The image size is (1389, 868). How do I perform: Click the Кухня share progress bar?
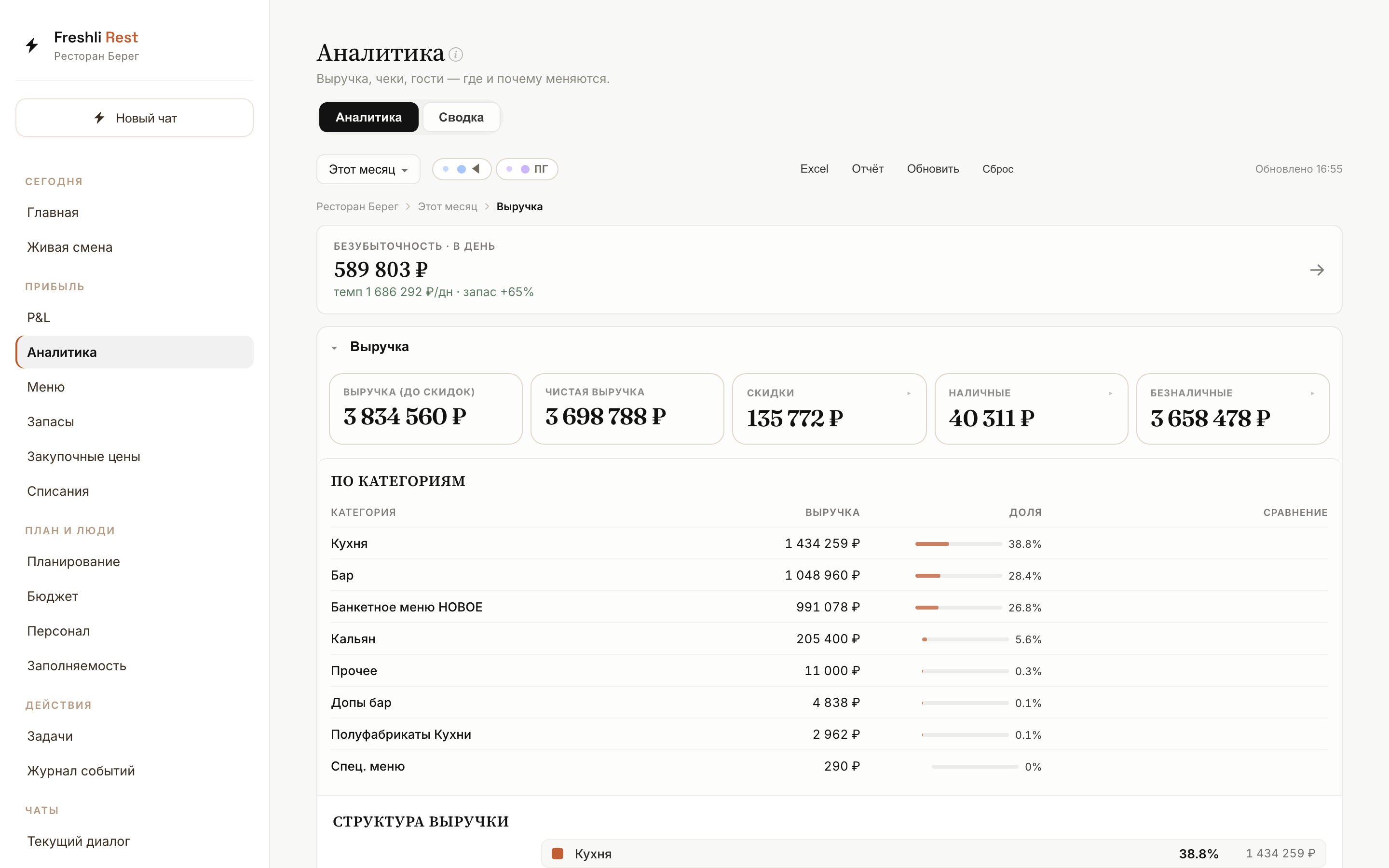tap(958, 543)
